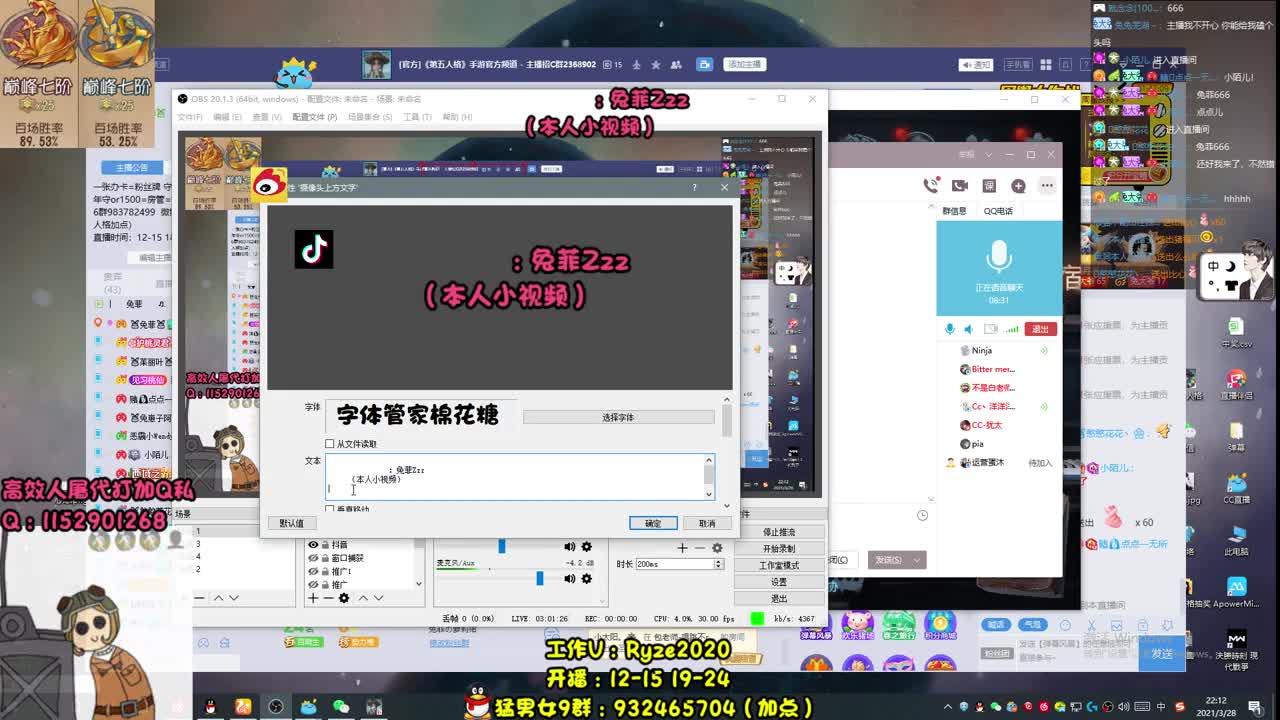Image resolution: width=1280 pixels, height=720 pixels.
Task: Switch to the QQ电话 tab
Action: [x=998, y=211]
